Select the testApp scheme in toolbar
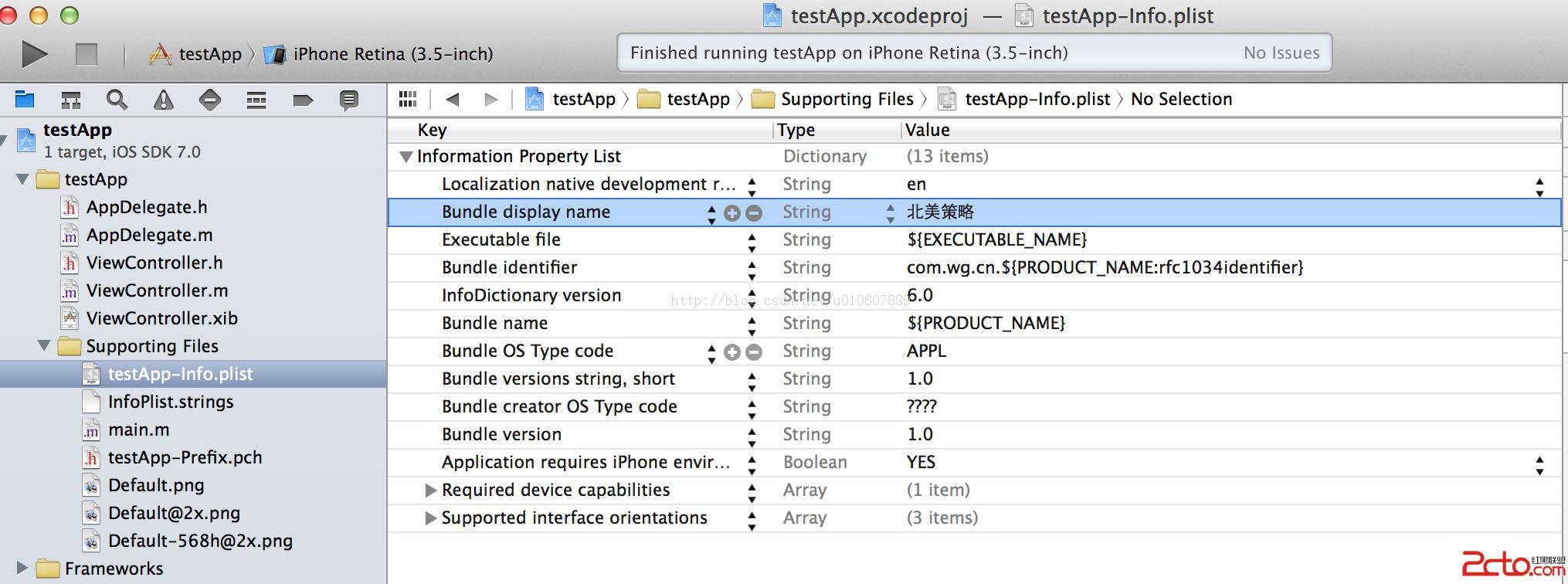1568x584 pixels. [197, 54]
